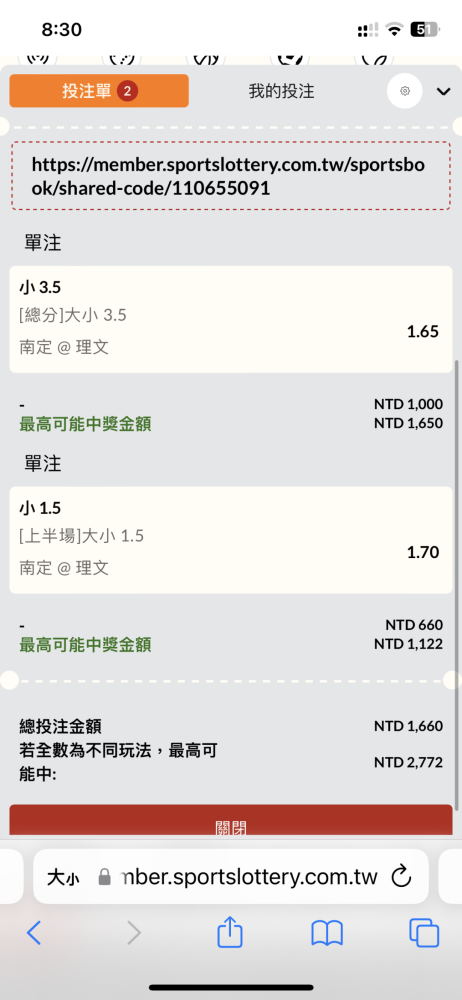Open Safari bookmarks book icon
Screen dimensions: 462x1000
(x=327, y=934)
